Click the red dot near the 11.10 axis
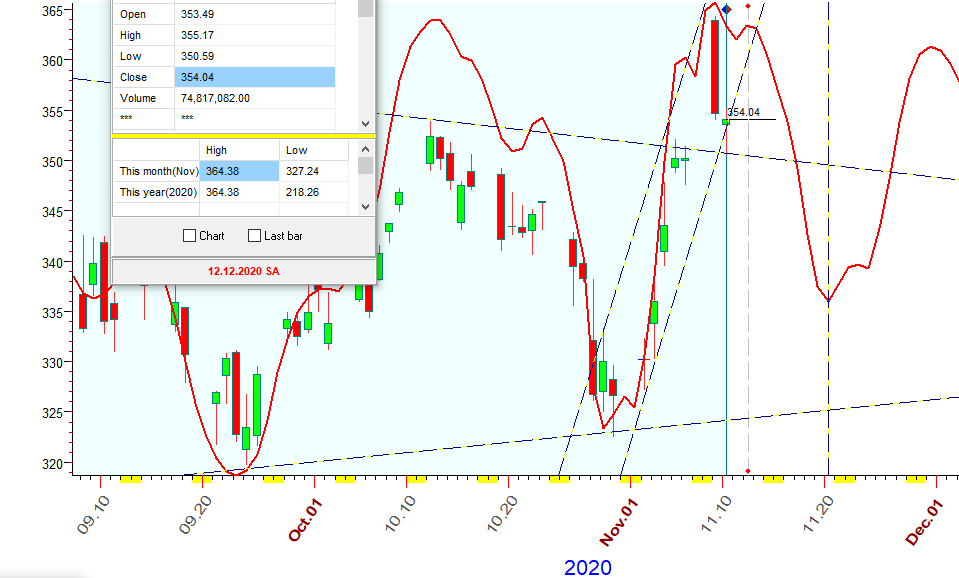Viewport: 959px width, 578px height. [x=748, y=469]
